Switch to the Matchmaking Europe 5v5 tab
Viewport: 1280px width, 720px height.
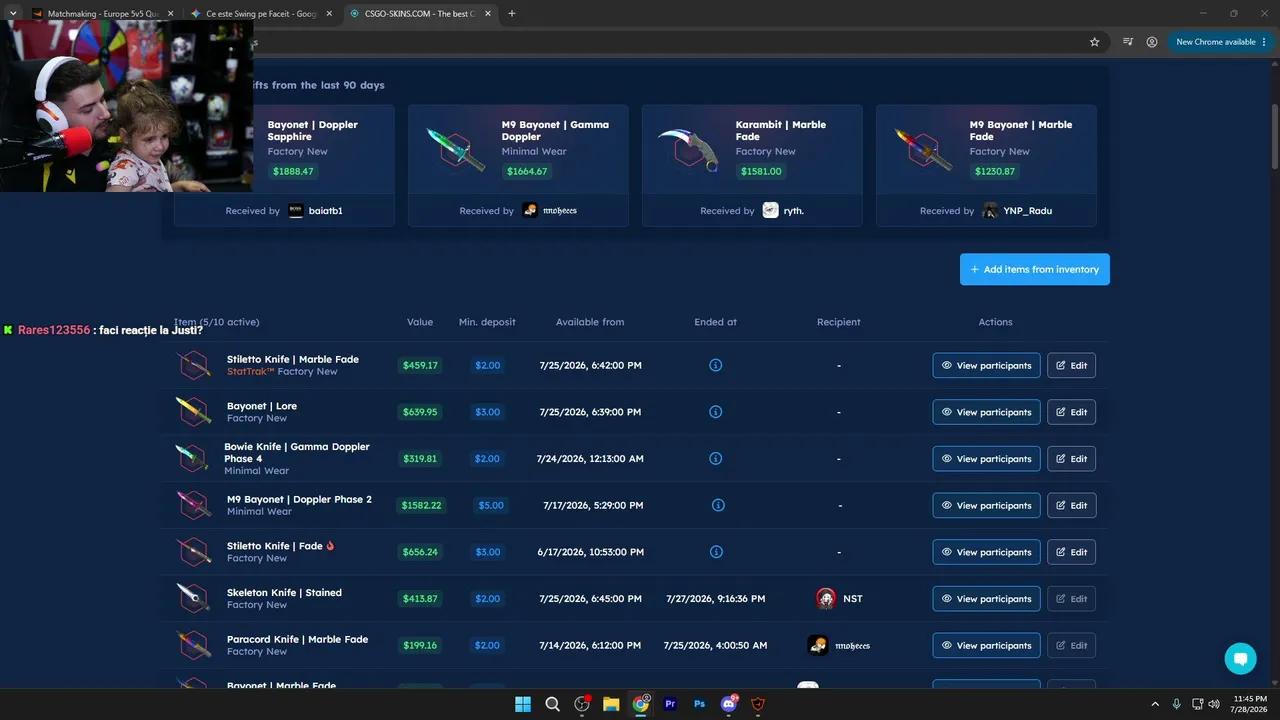(x=103, y=14)
